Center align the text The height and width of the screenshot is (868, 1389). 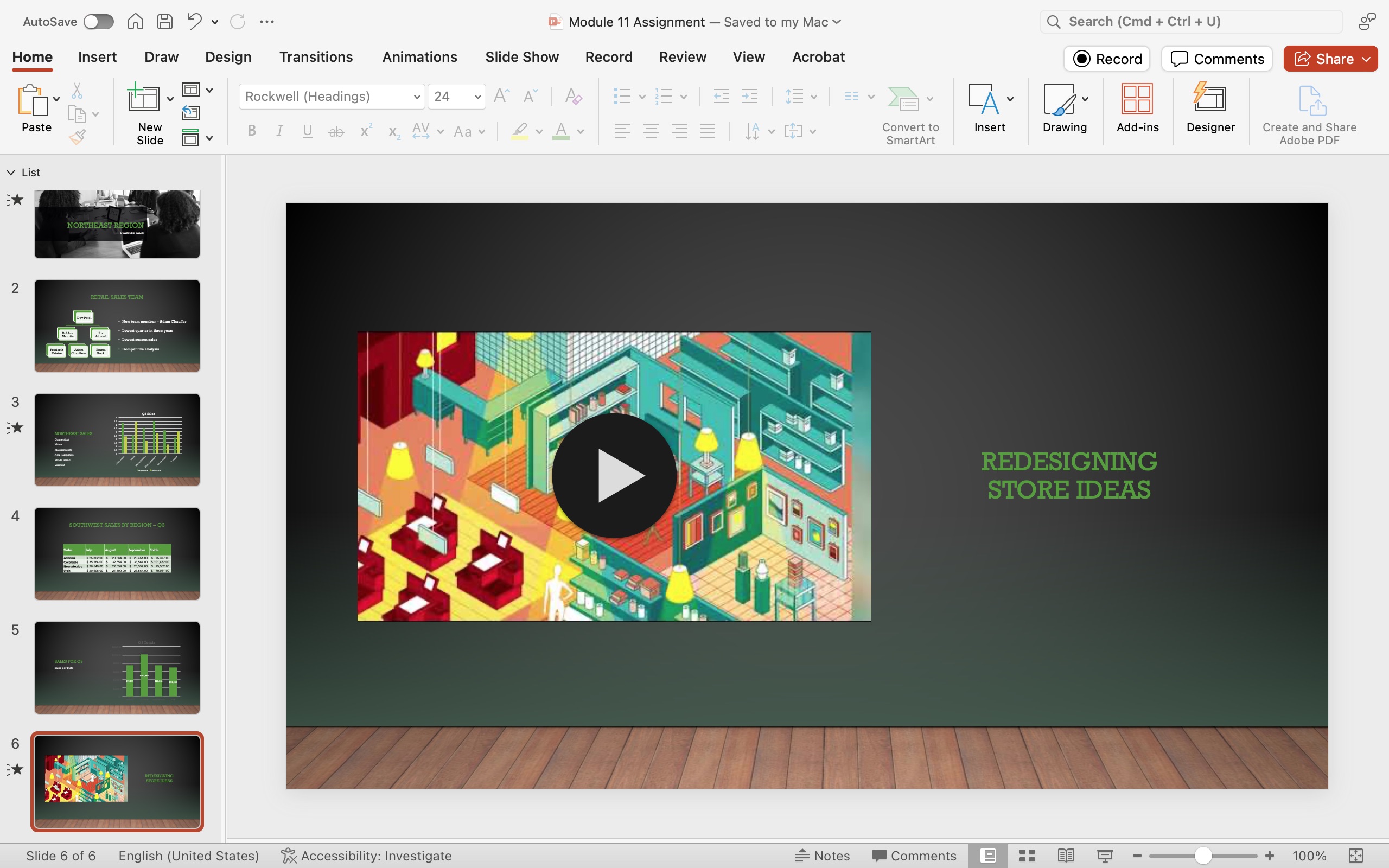(651, 131)
